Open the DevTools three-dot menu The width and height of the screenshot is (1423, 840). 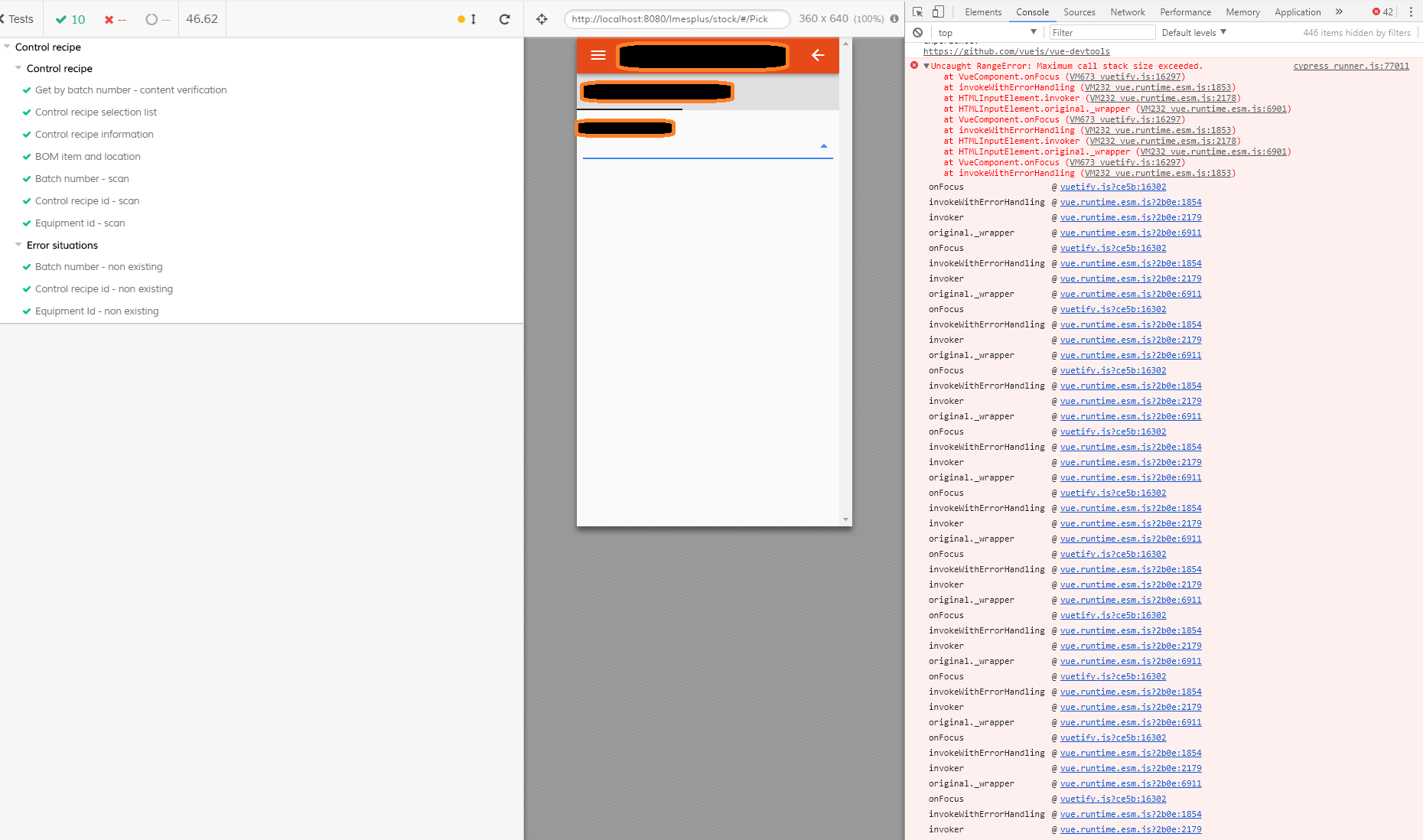[1412, 11]
